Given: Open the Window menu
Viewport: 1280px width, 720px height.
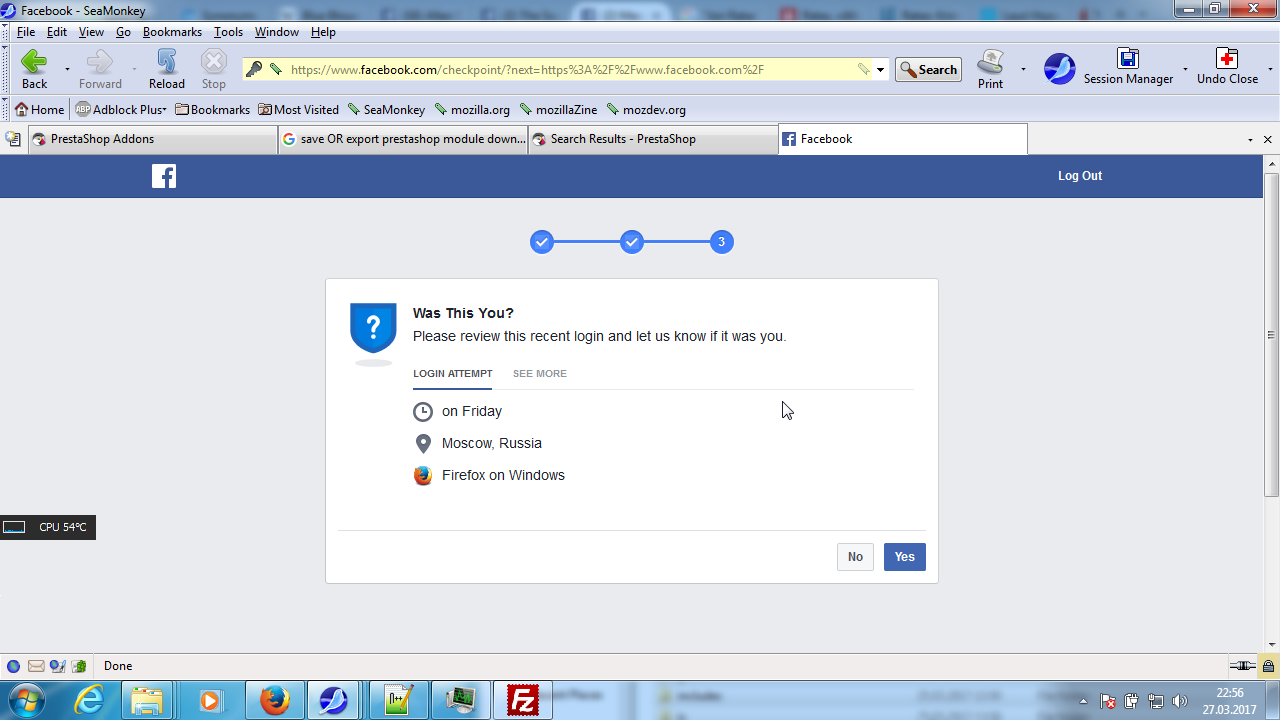Looking at the screenshot, I should (277, 32).
